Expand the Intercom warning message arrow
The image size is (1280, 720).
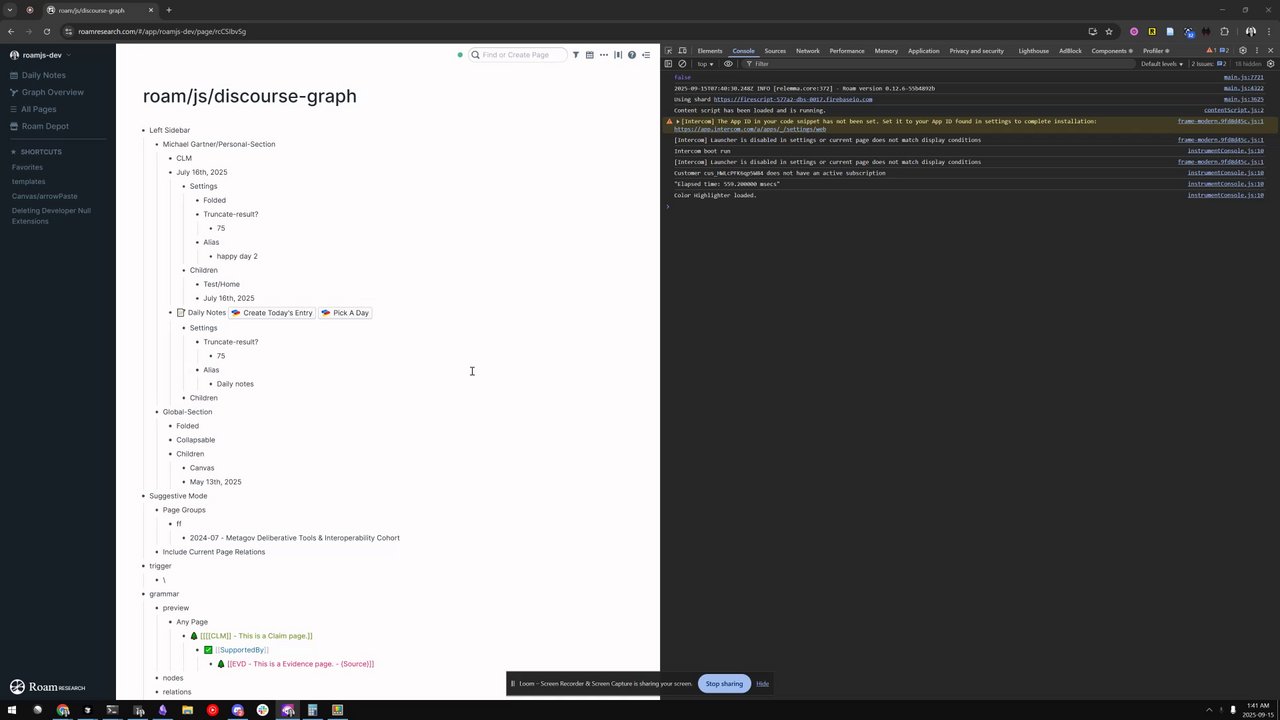pos(678,121)
